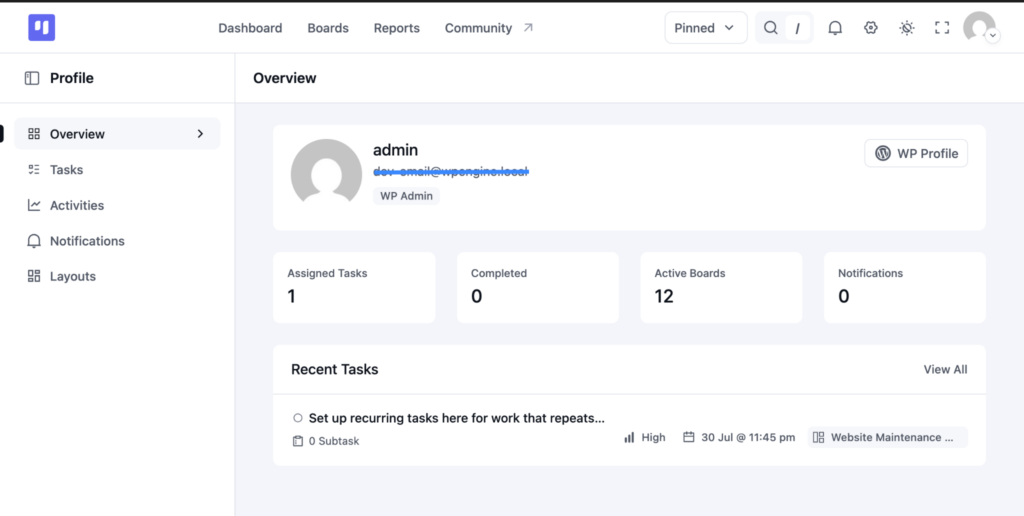Click the due date 30 Jul @ 11:45 pm
Image resolution: width=1024 pixels, height=516 pixels.
pos(748,438)
